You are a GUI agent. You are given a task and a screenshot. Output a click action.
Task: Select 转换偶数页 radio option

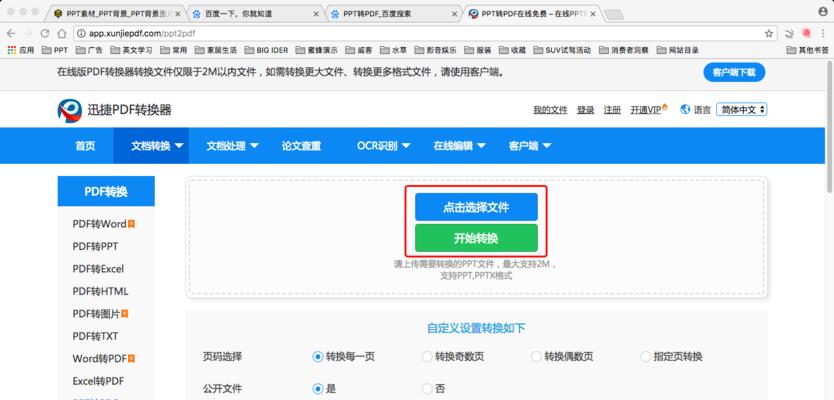(536, 356)
